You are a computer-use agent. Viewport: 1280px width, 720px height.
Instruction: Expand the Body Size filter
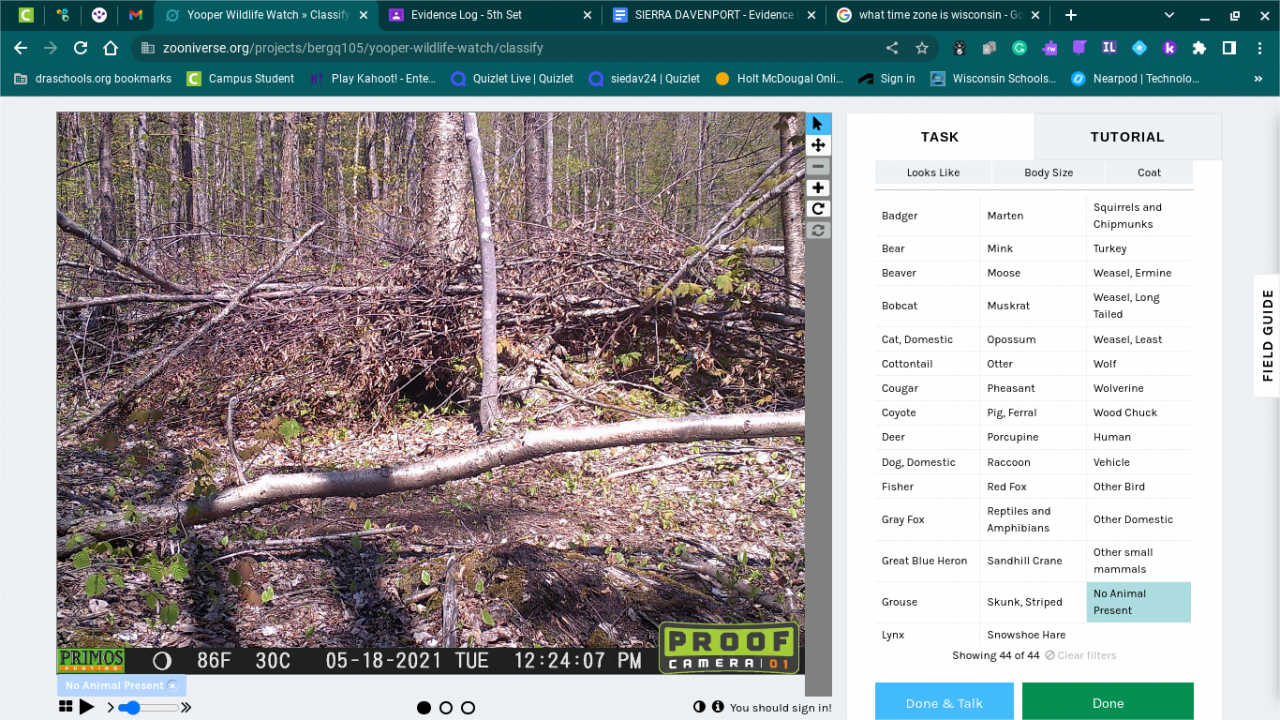(1048, 172)
